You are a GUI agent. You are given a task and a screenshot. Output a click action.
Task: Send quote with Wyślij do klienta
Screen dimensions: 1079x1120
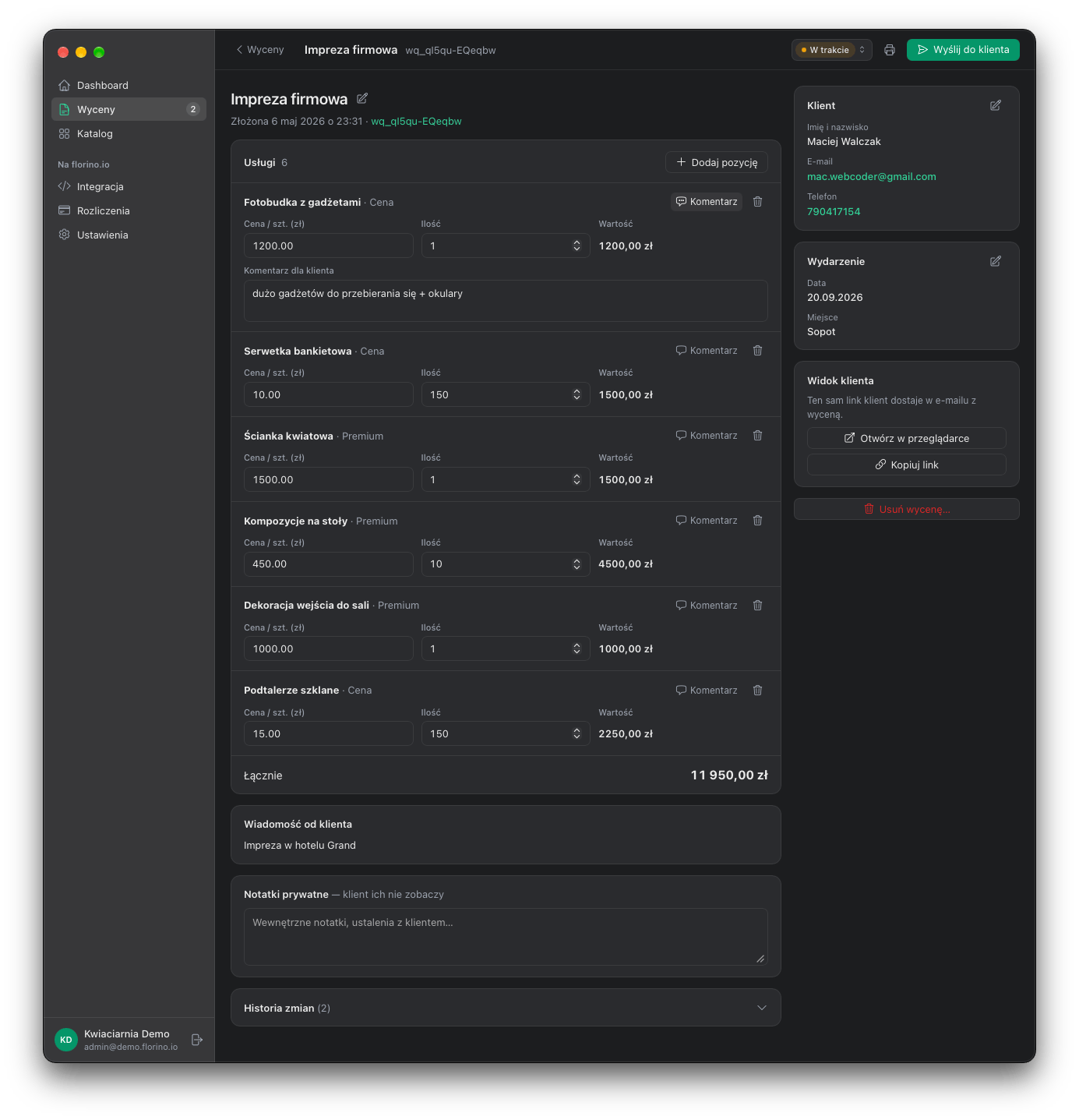tap(963, 50)
